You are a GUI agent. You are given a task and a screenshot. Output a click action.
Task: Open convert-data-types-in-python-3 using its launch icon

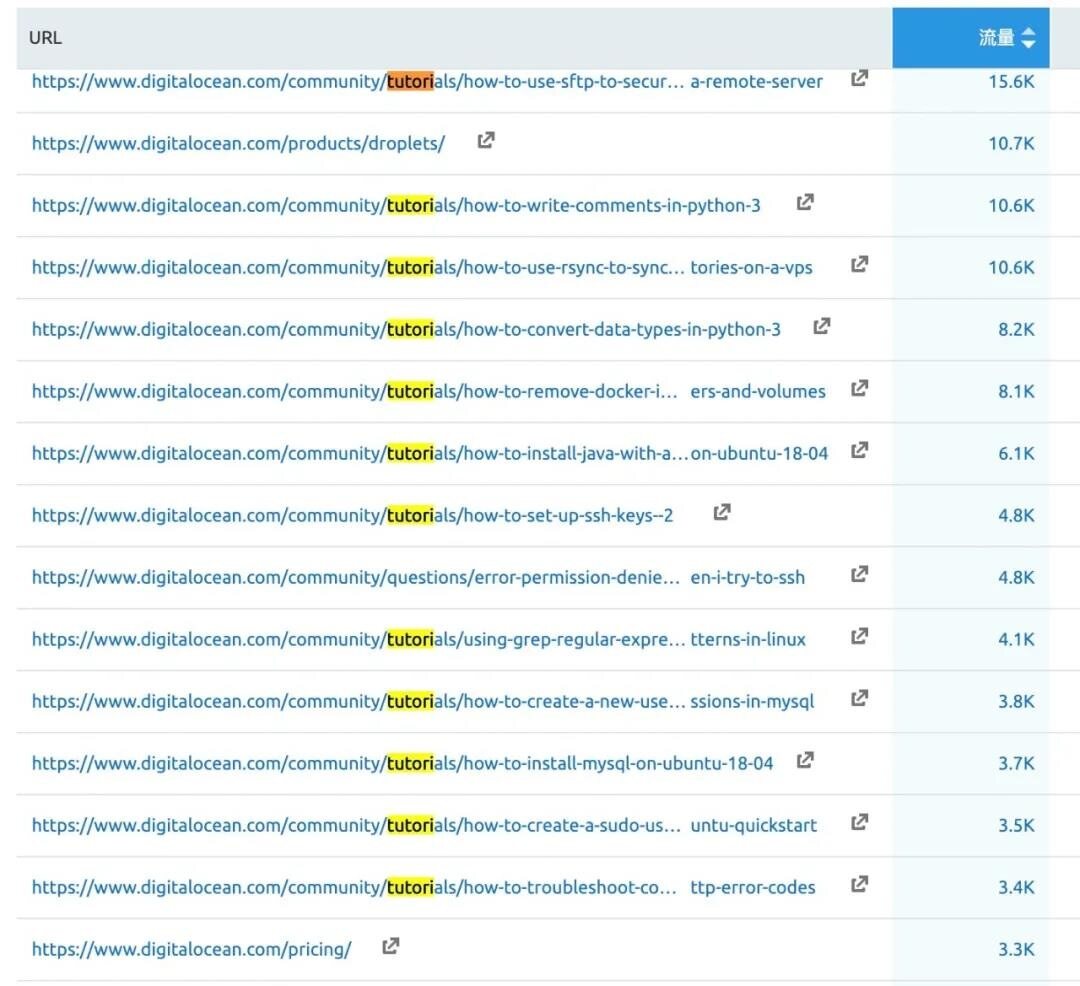pyautogui.click(x=820, y=326)
